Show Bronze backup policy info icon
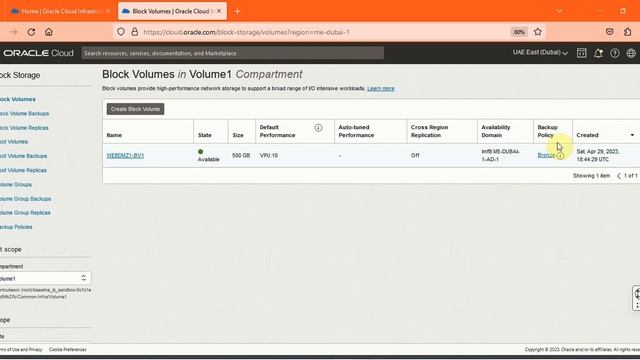 click(560, 156)
